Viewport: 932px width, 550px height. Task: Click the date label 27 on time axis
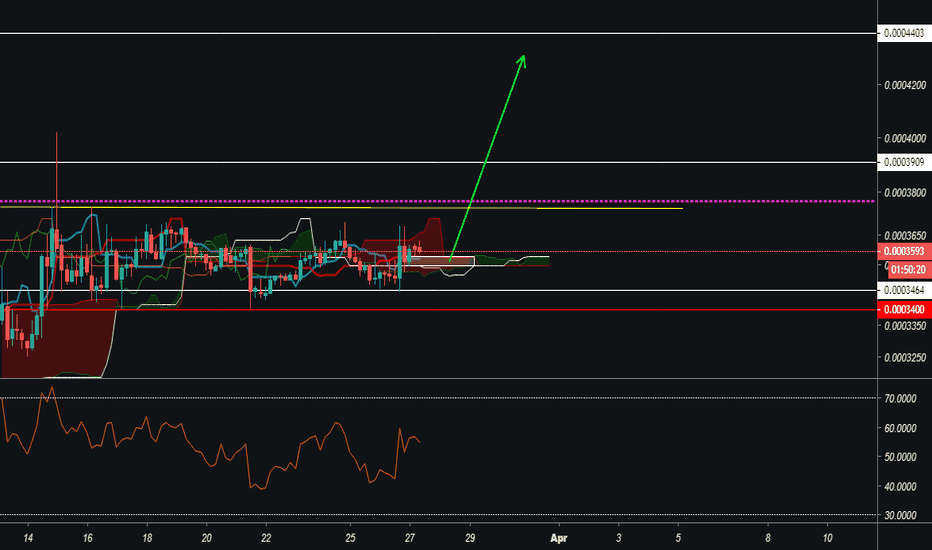click(x=410, y=538)
